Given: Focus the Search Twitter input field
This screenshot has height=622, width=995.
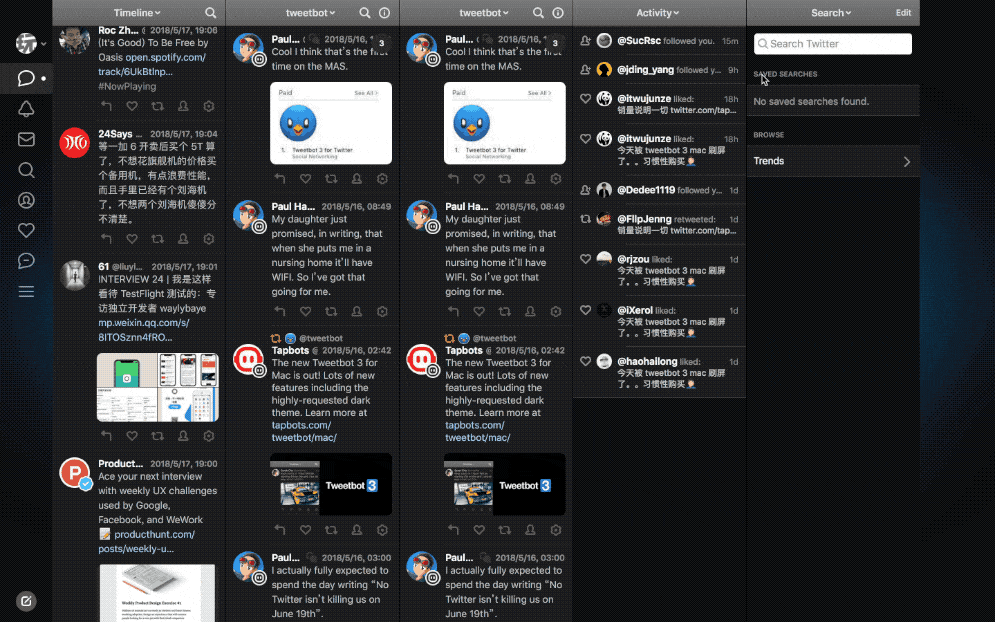Looking at the screenshot, I should (x=833, y=44).
